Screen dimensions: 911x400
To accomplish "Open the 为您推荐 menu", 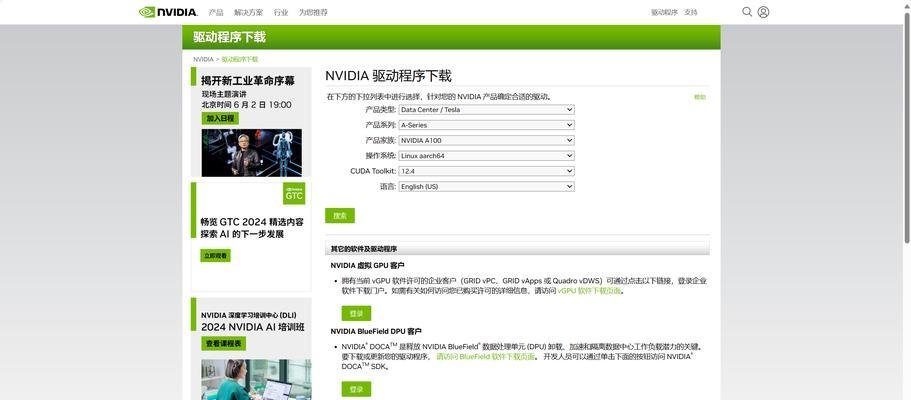I will 313,12.
